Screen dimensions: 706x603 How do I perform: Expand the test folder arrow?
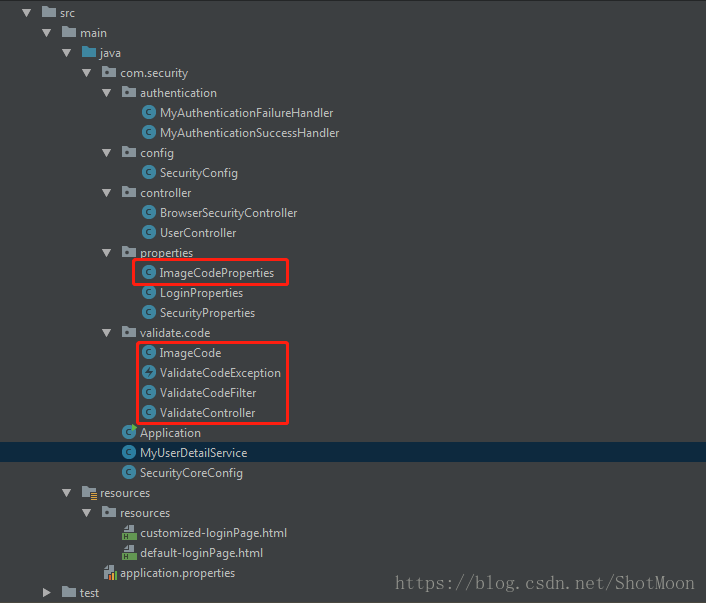46,593
